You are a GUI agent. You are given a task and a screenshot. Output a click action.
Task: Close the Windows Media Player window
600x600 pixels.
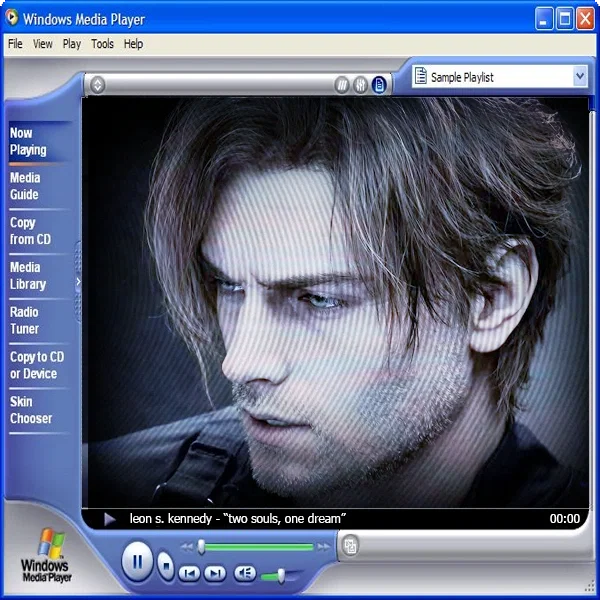585,18
